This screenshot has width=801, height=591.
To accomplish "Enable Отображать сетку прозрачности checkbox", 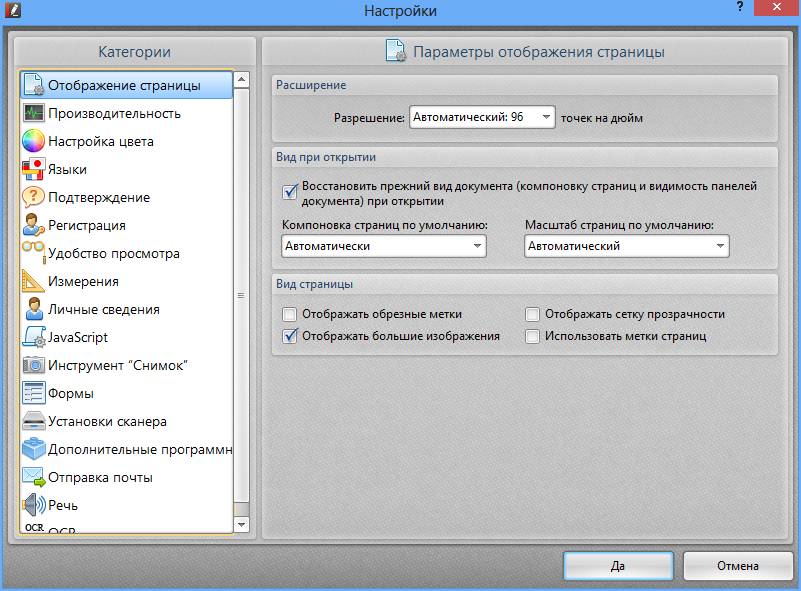I will (x=532, y=314).
